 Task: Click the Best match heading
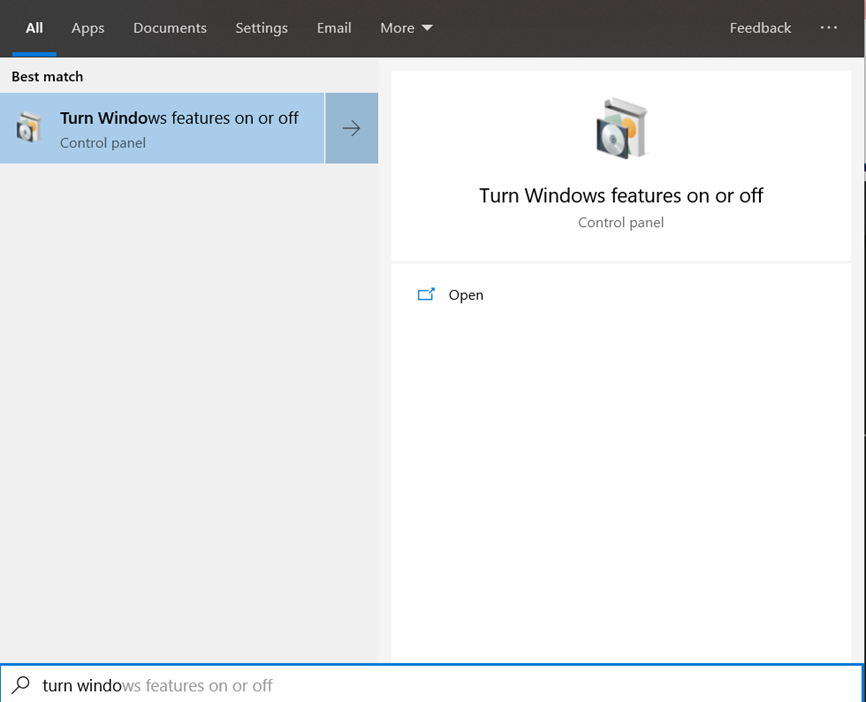point(47,76)
